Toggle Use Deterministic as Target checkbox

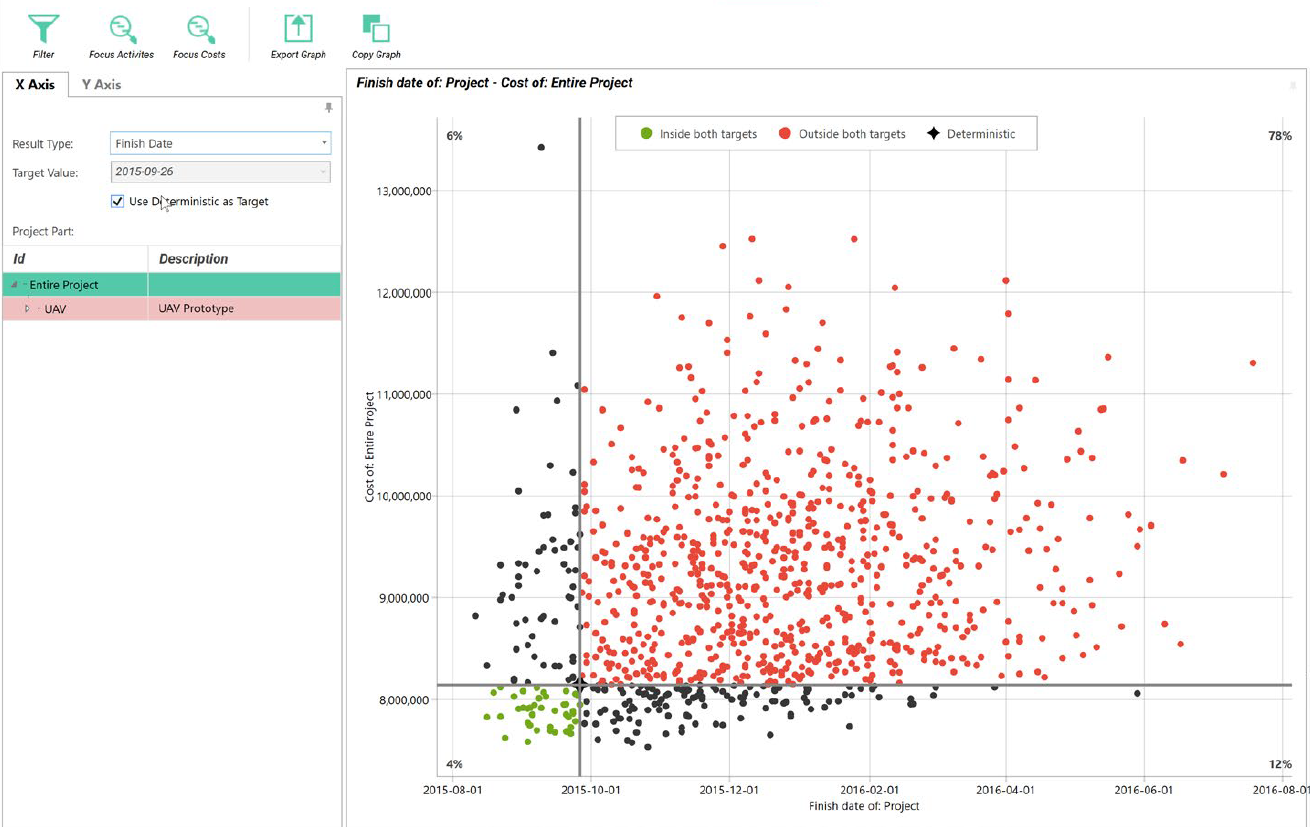[118, 201]
